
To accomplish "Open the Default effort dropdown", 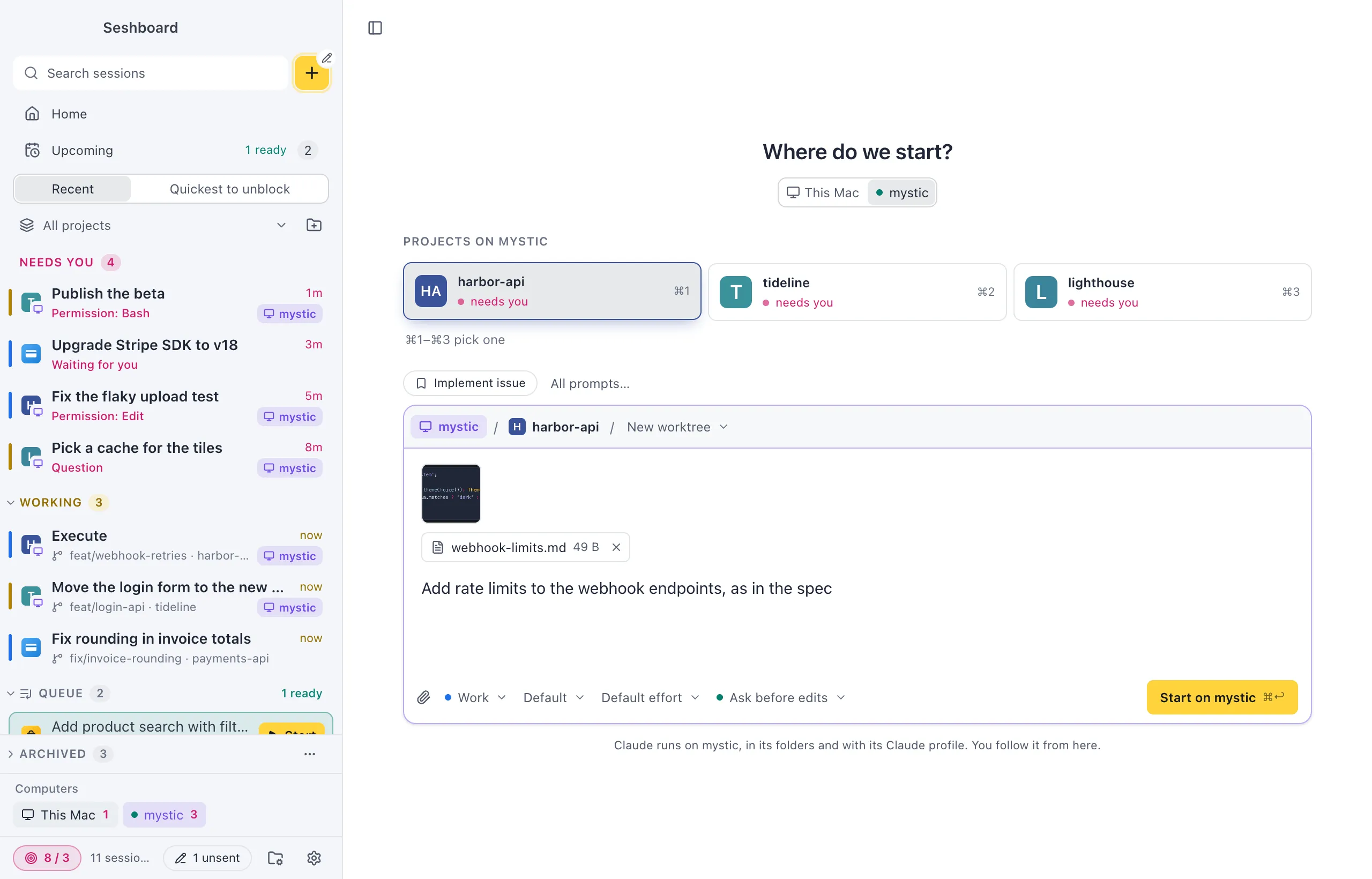I will tap(650, 697).
